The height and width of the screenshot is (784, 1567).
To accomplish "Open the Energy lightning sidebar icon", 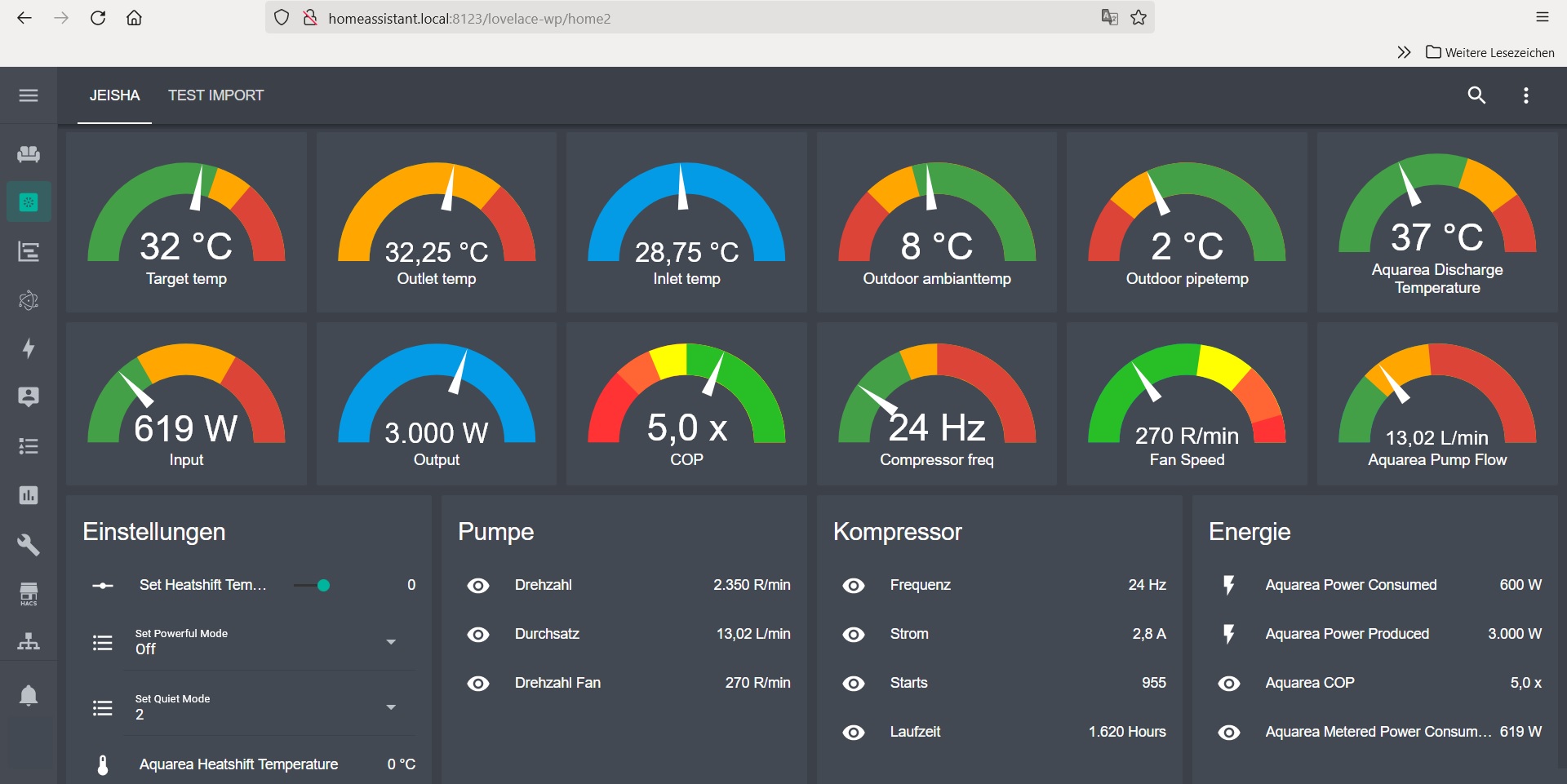I will (29, 348).
